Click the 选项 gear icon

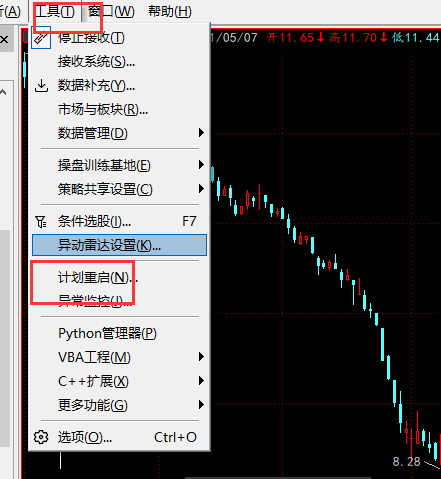pyautogui.click(x=41, y=437)
